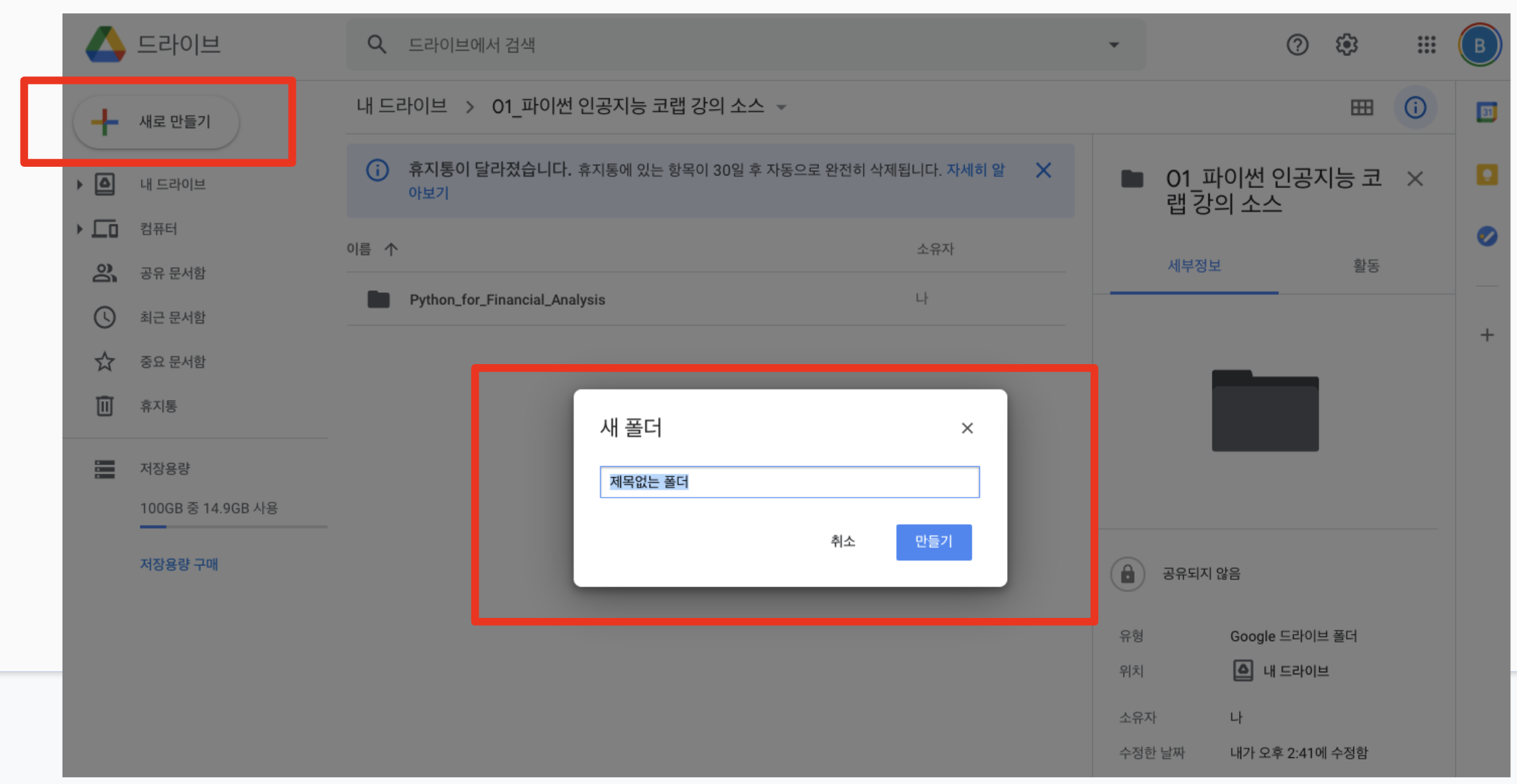This screenshot has width=1517, height=784.
Task: Select the 세부정보 tab
Action: point(1194,266)
